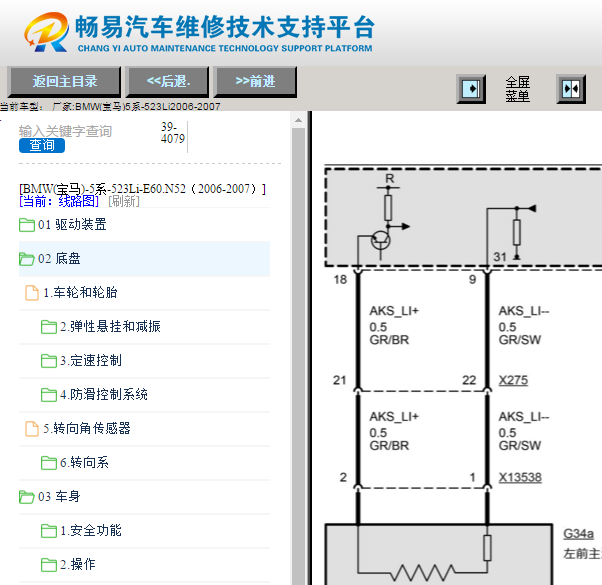Click the blue 查询 search button
This screenshot has height=585, width=602.
pos(42,145)
